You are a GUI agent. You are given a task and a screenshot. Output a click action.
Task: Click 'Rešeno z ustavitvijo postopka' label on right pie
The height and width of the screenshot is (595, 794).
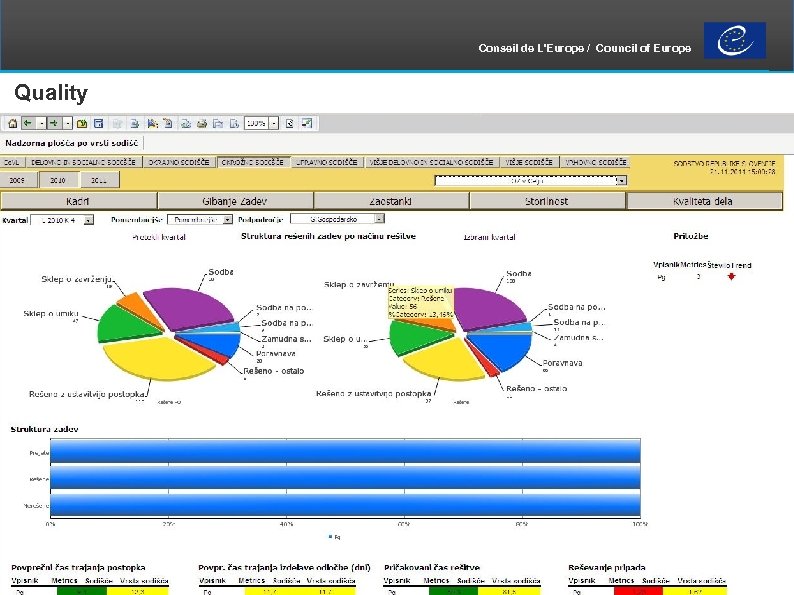(x=374, y=393)
